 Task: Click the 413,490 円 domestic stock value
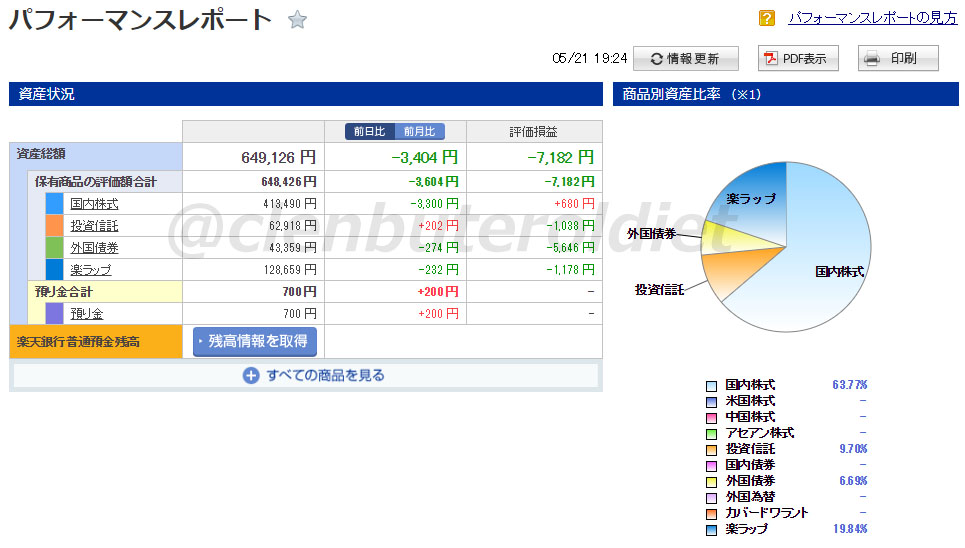coord(289,204)
